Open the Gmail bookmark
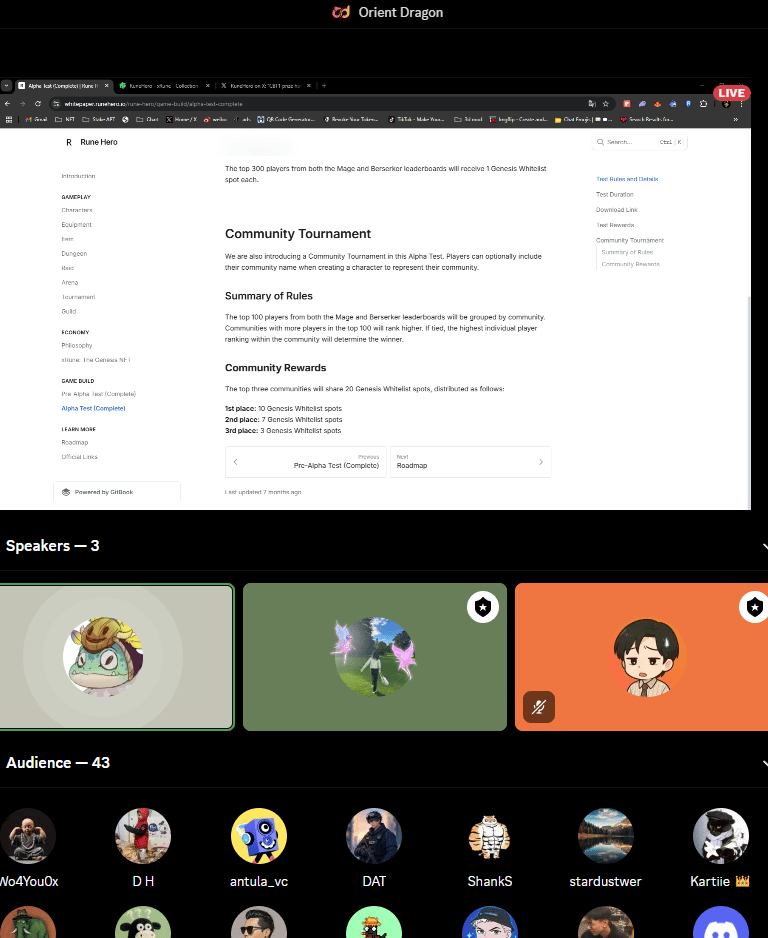This screenshot has width=768, height=938. click(36, 119)
